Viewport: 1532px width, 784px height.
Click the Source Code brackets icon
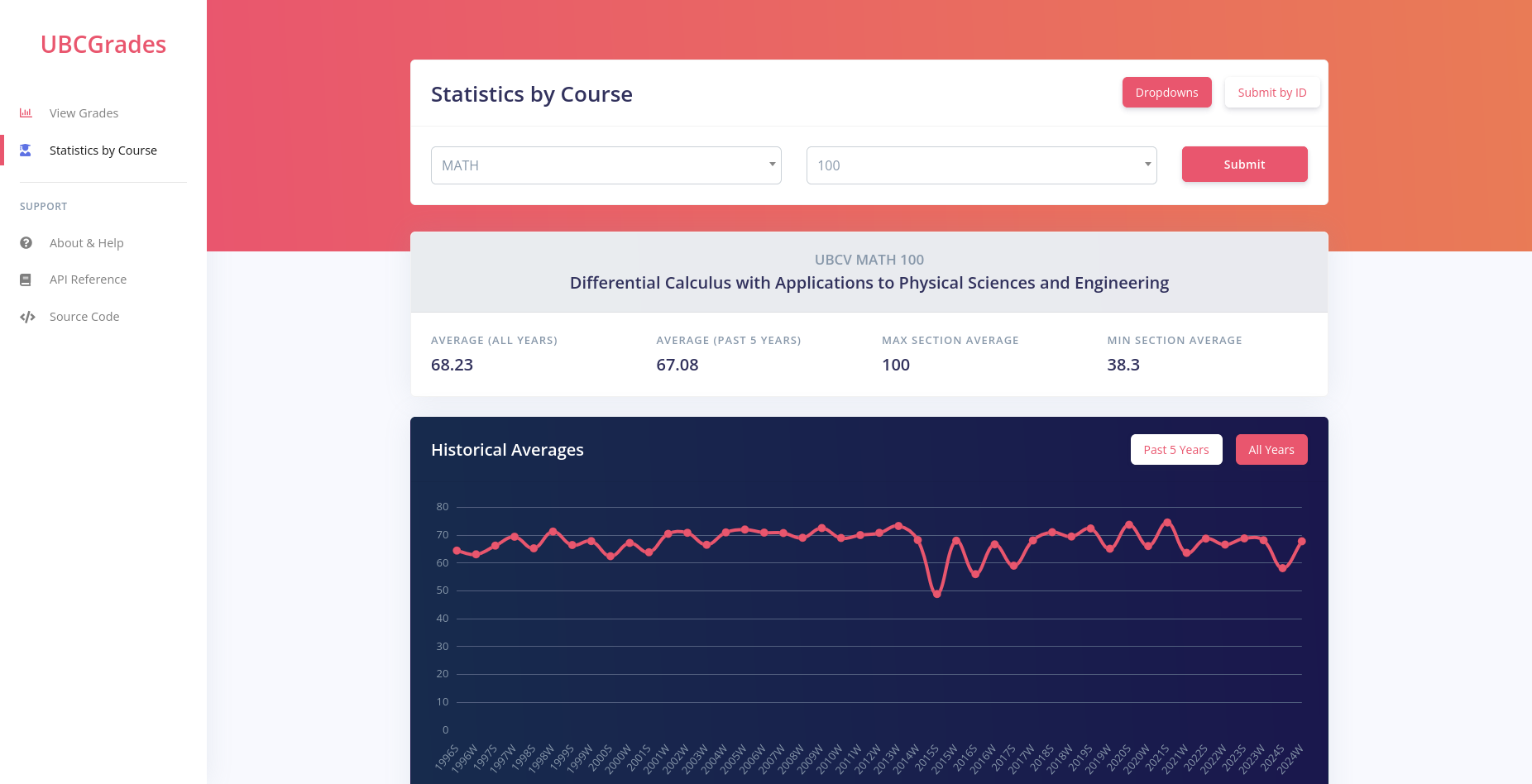click(x=27, y=317)
